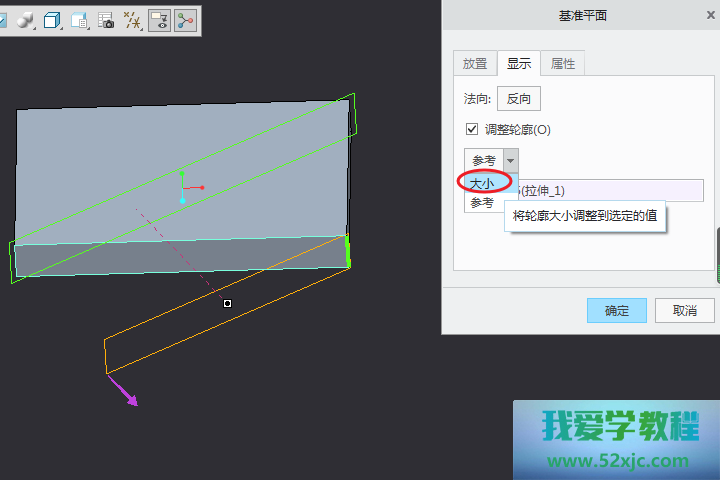Open the display style shaded sphere icon
The height and width of the screenshot is (480, 720).
[26, 20]
